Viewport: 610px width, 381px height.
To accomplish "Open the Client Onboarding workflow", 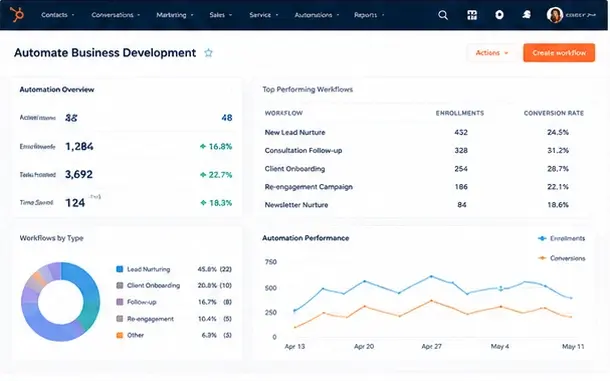I will (x=295, y=169).
